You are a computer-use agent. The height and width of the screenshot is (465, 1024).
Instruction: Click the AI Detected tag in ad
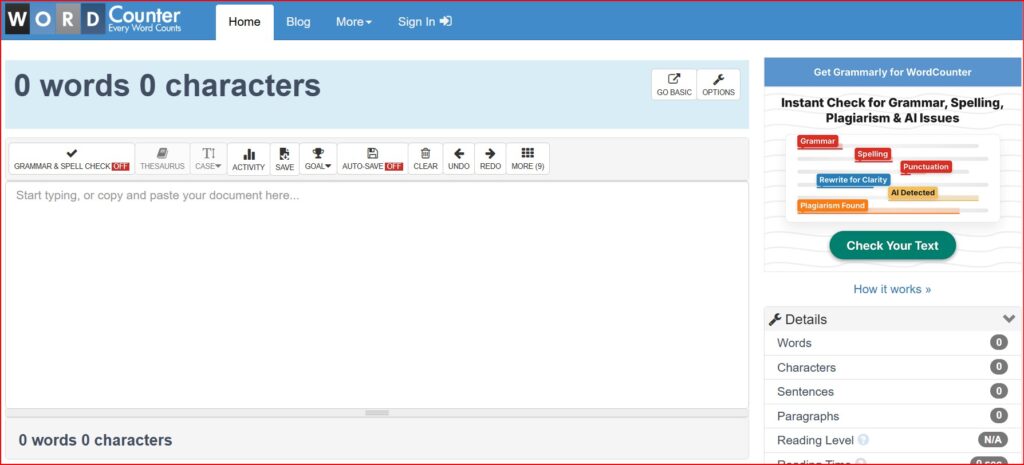tap(913, 193)
